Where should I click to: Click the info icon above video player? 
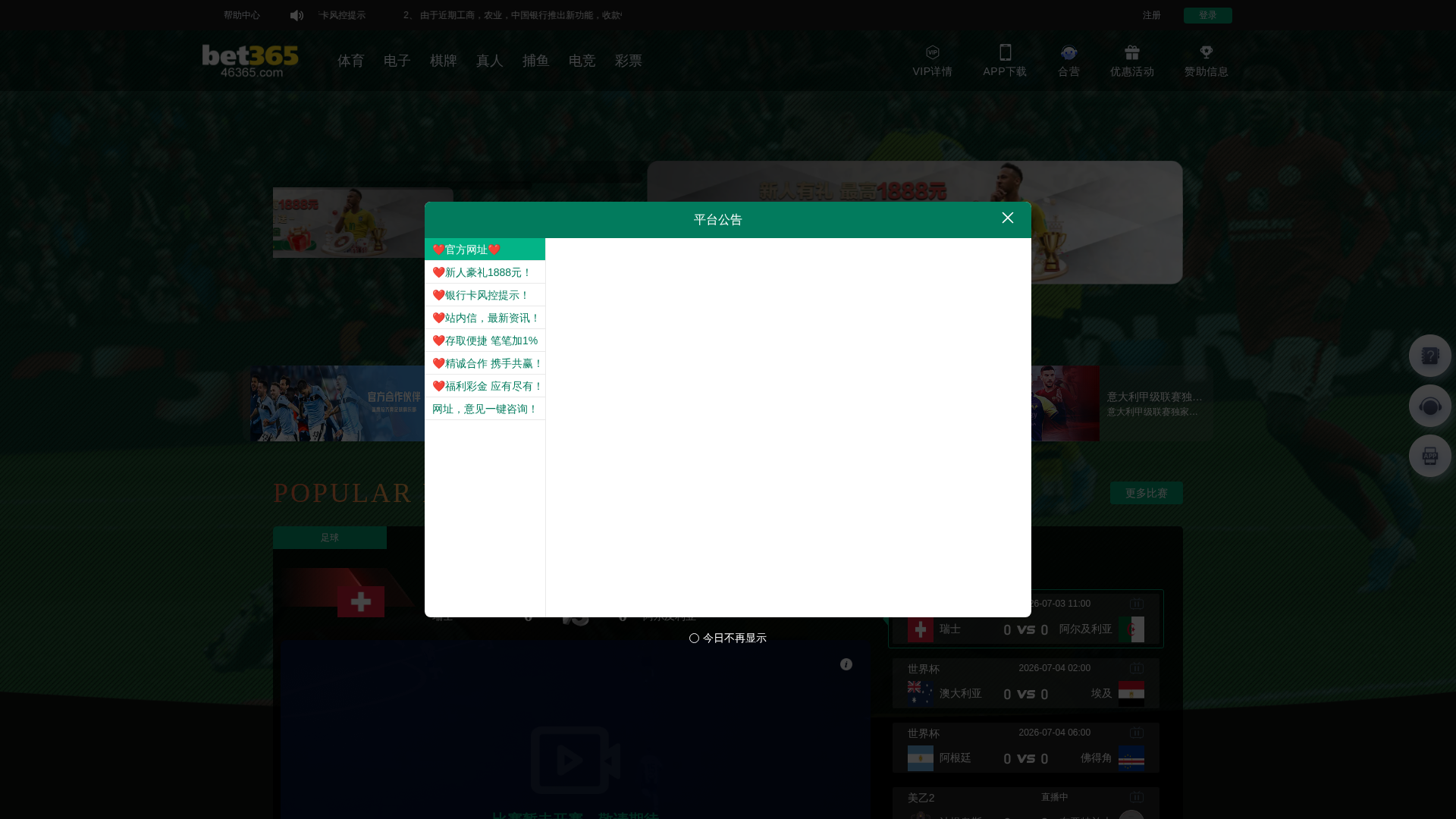[x=846, y=664]
